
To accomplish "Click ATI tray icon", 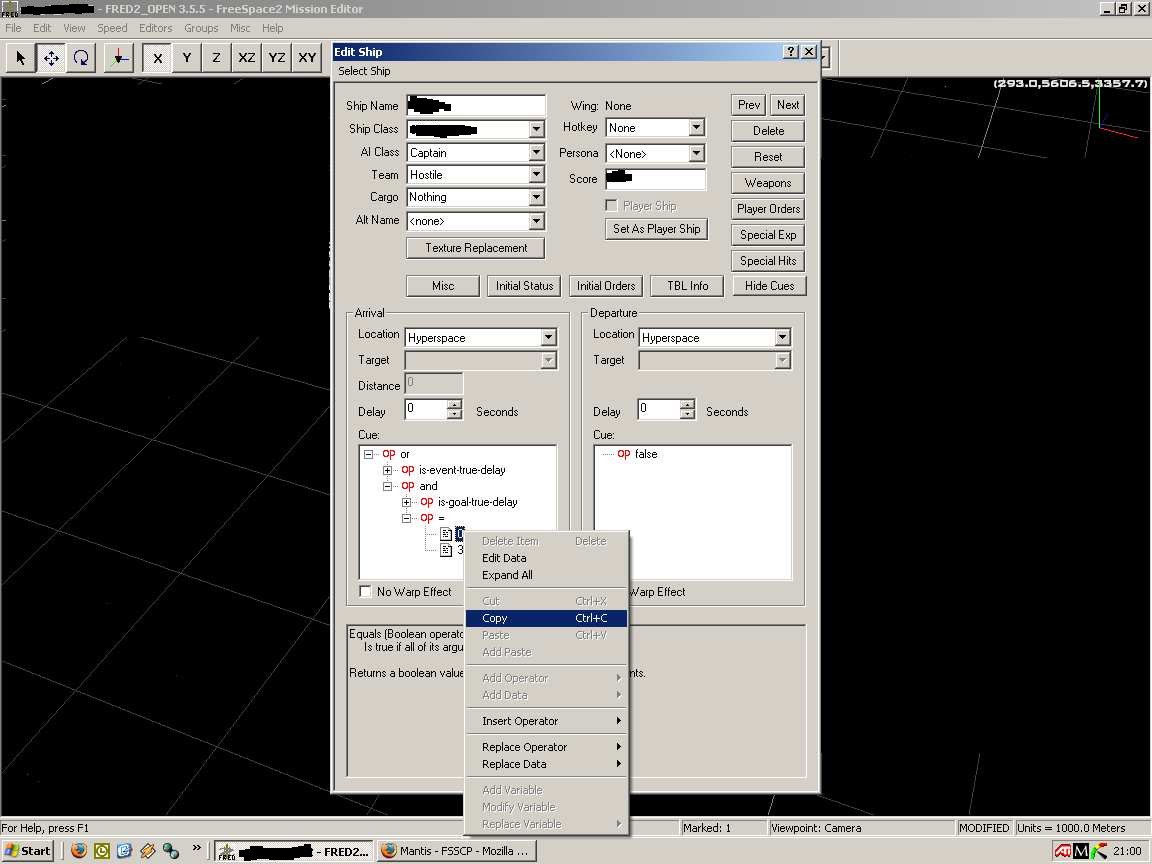I will click(x=1062, y=851).
